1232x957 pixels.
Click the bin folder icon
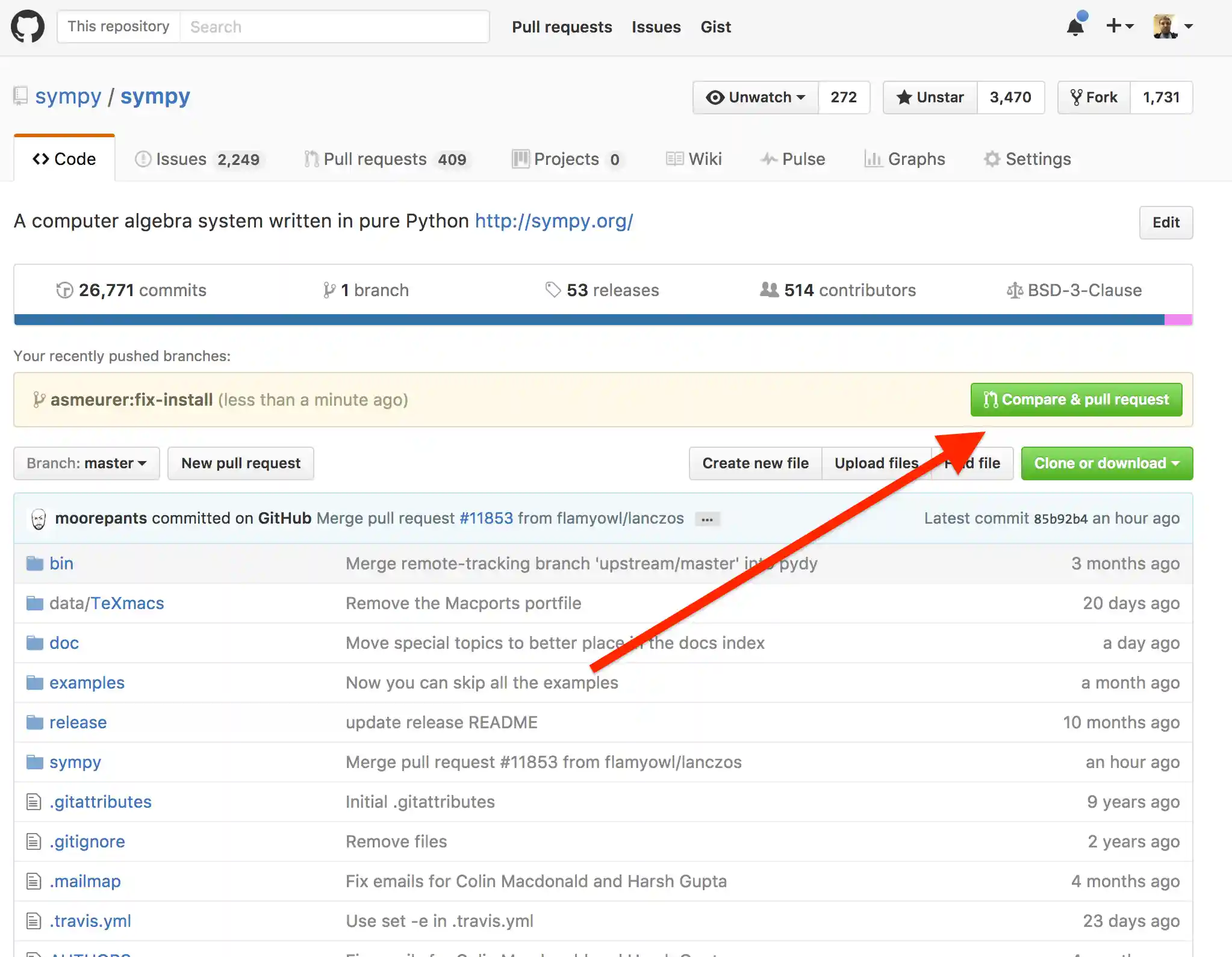35,564
